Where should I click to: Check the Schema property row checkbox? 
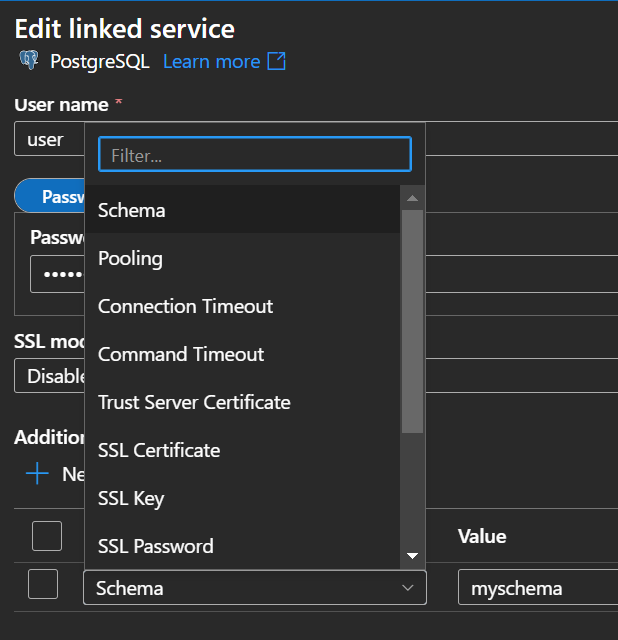(43, 584)
